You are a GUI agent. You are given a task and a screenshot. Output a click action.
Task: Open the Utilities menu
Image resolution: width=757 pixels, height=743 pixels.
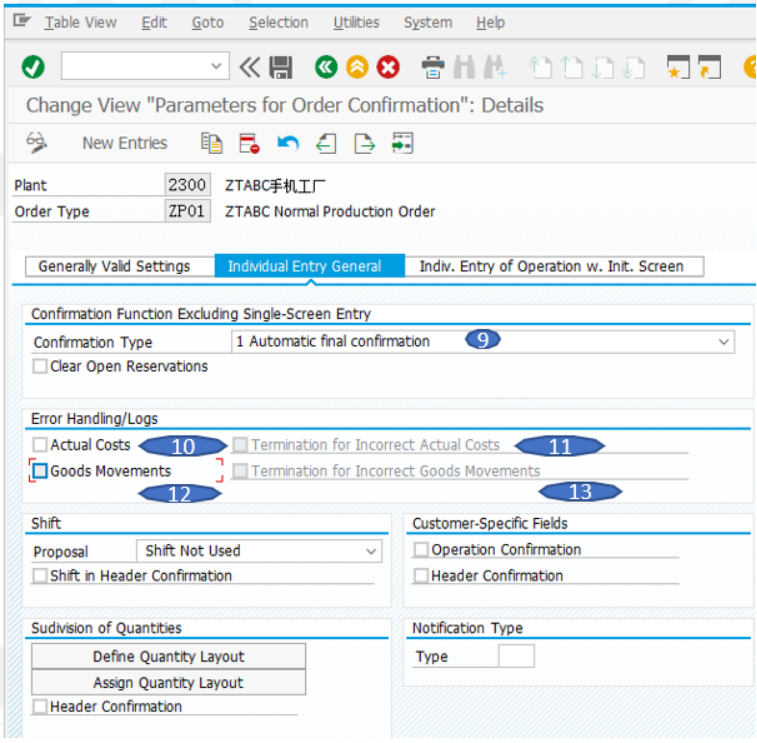click(356, 22)
